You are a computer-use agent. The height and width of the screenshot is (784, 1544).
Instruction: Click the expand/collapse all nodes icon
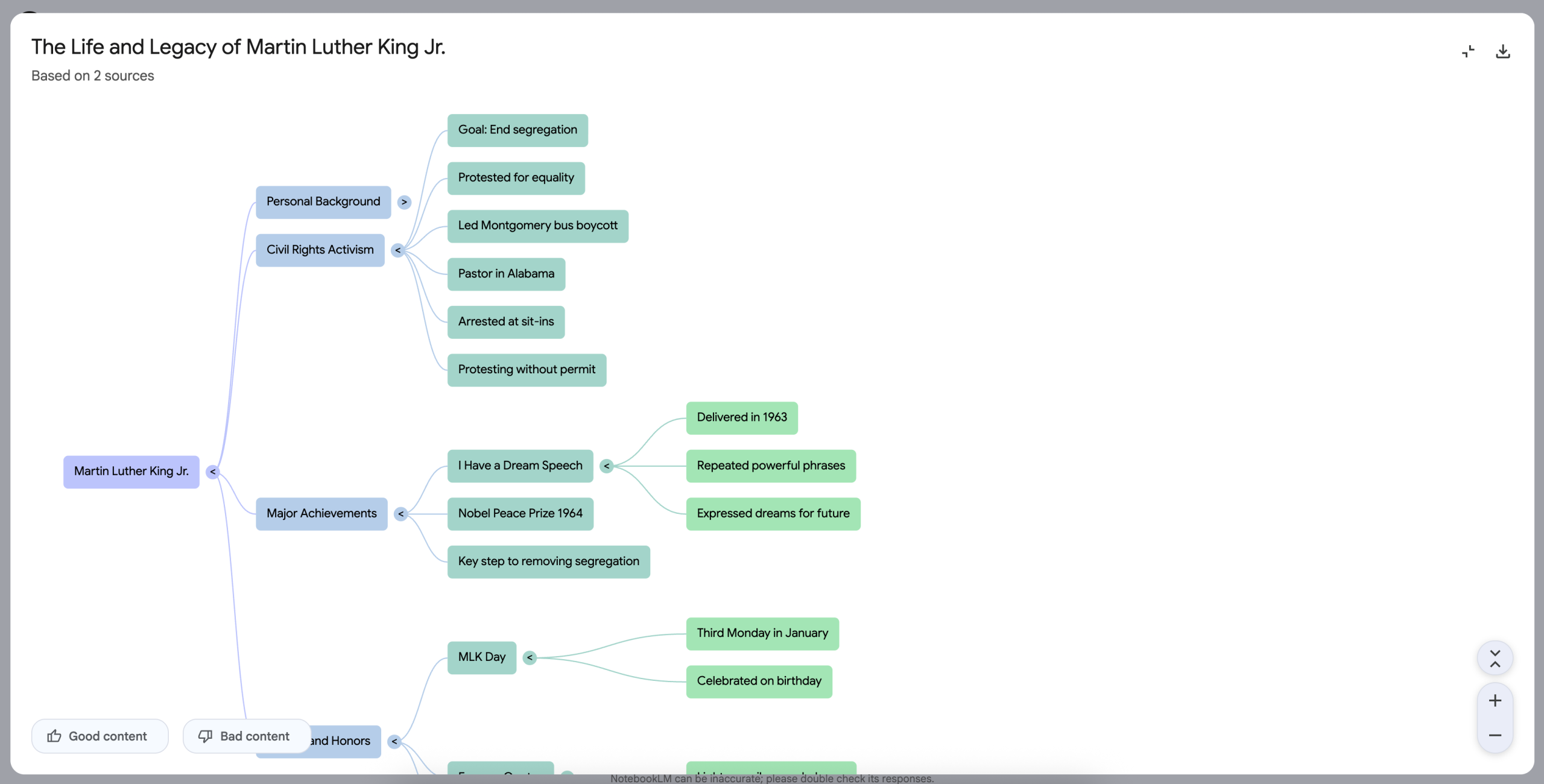(1495, 659)
